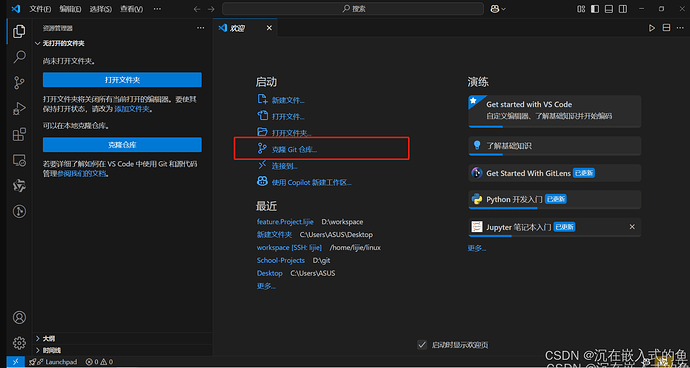Open the 选择(S) menu
690x368 pixels.
100,9
